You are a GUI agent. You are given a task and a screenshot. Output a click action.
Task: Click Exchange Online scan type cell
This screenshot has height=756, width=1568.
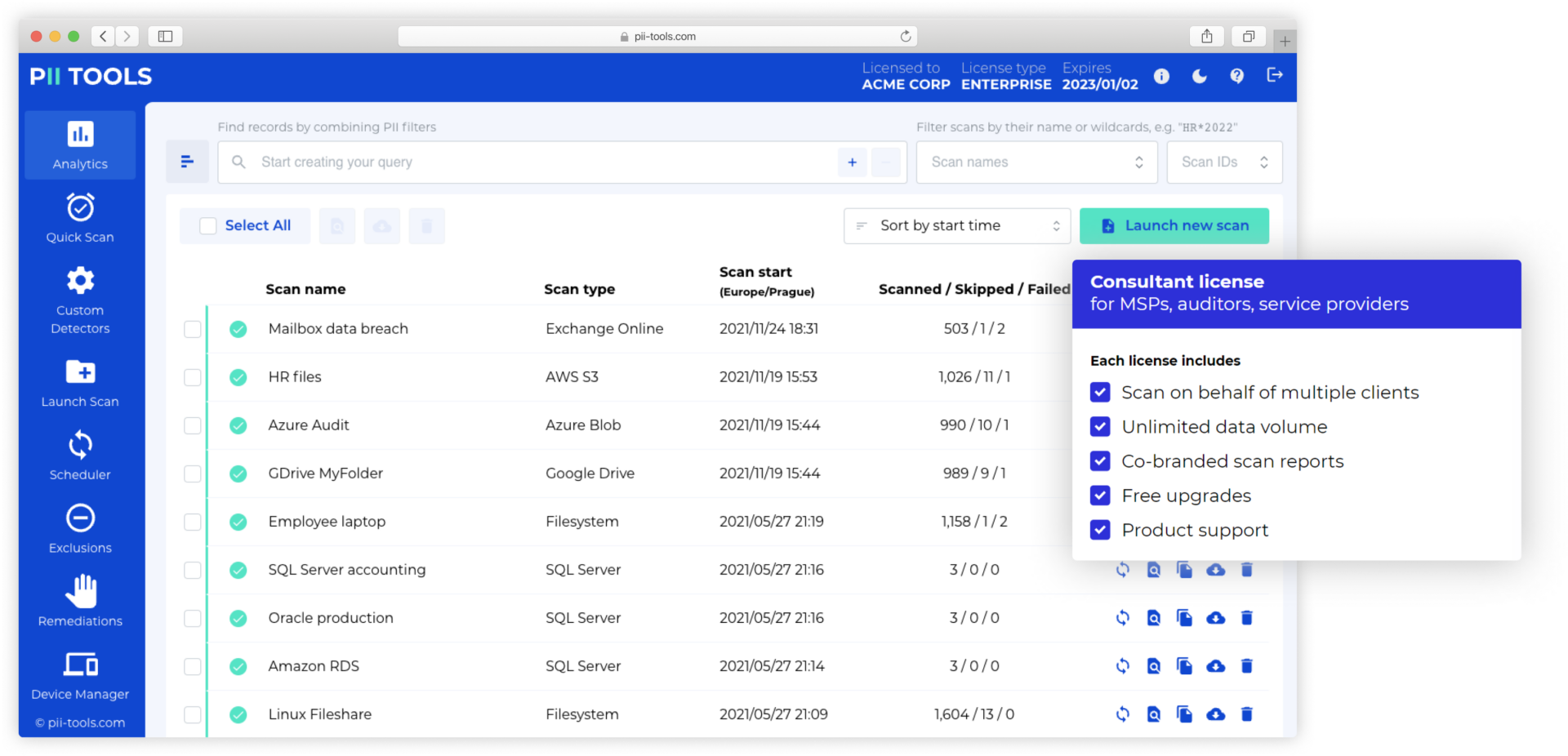(x=604, y=328)
